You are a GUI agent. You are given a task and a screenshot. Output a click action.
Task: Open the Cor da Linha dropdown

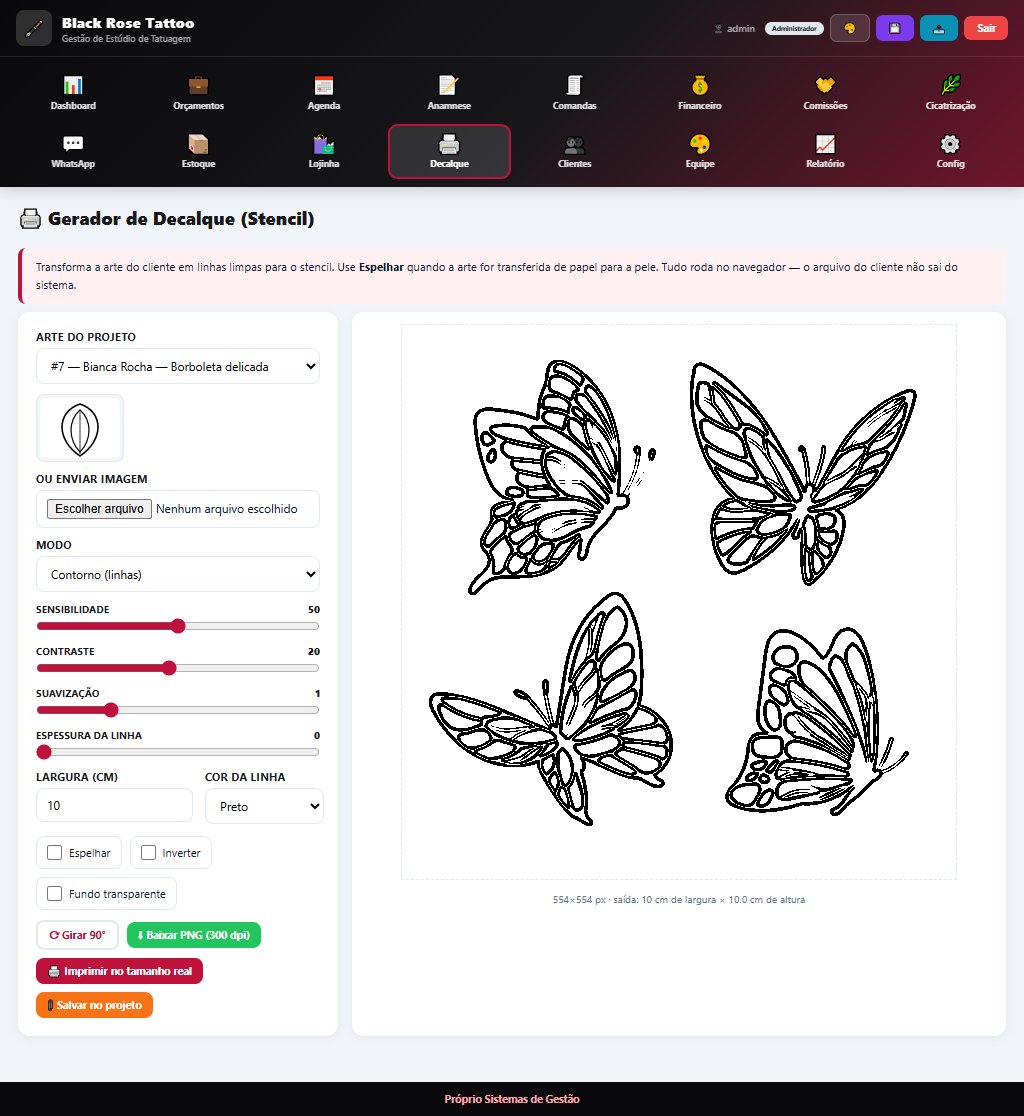[x=264, y=806]
